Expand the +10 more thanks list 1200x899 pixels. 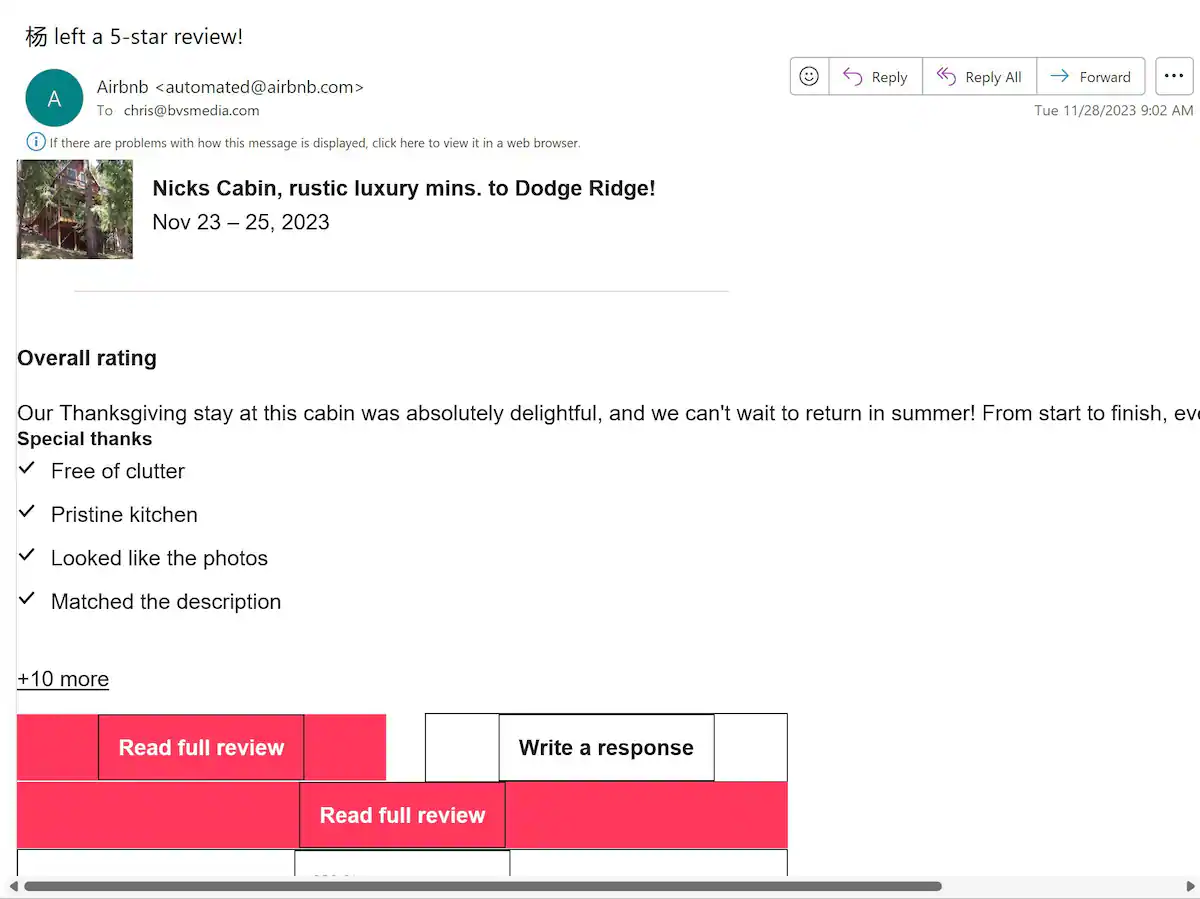(63, 679)
